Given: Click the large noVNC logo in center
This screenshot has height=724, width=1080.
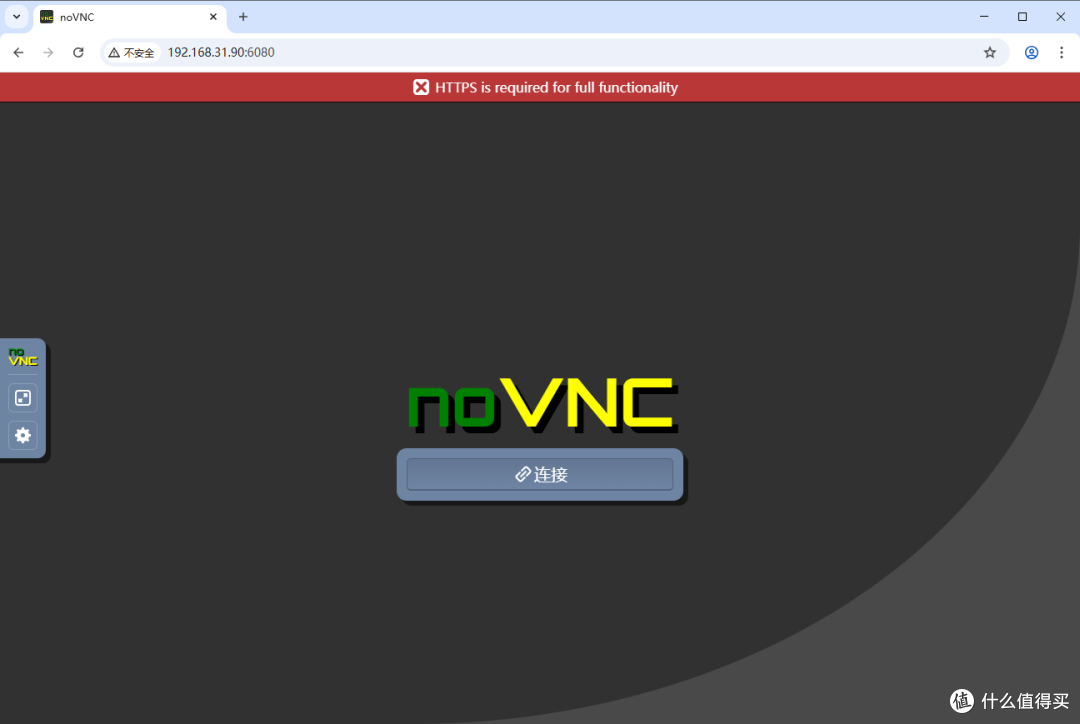Looking at the screenshot, I should click(x=543, y=404).
